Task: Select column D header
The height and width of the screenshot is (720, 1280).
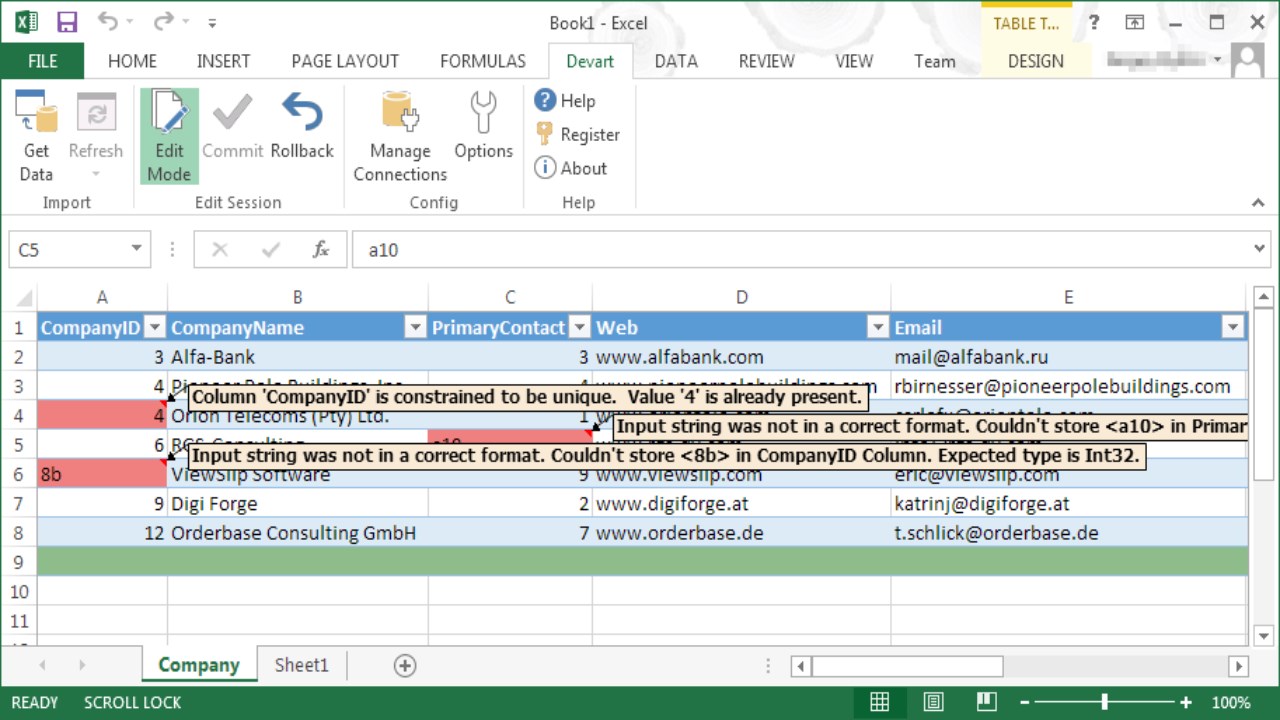Action: 741,297
